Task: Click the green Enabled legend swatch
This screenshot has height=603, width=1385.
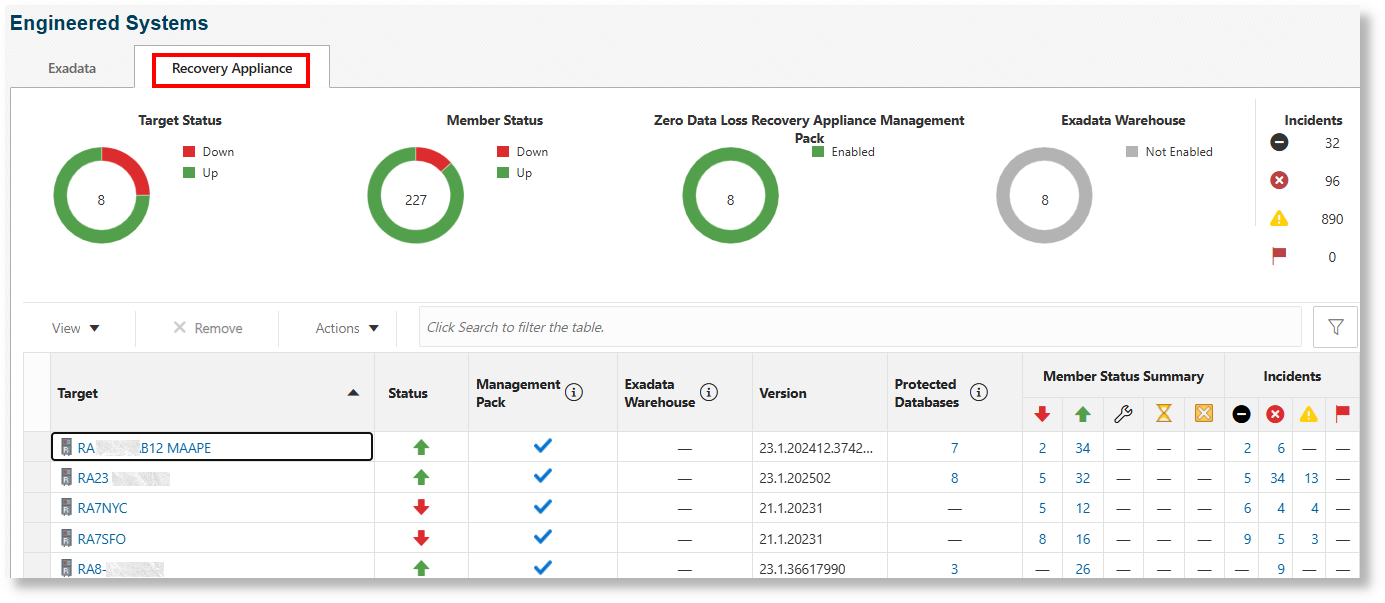Action: pyautogui.click(x=818, y=152)
